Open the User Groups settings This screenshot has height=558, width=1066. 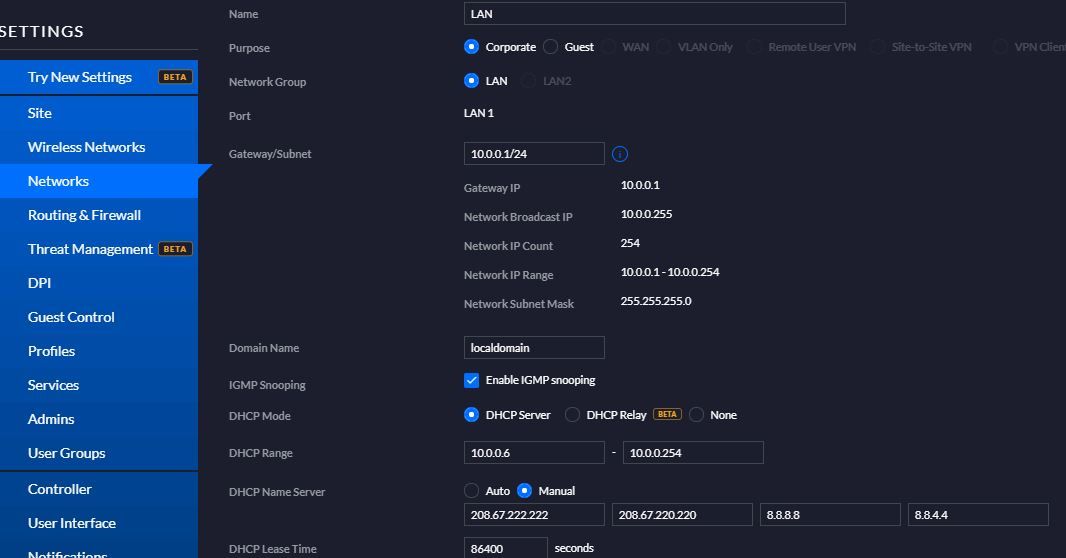pos(66,453)
